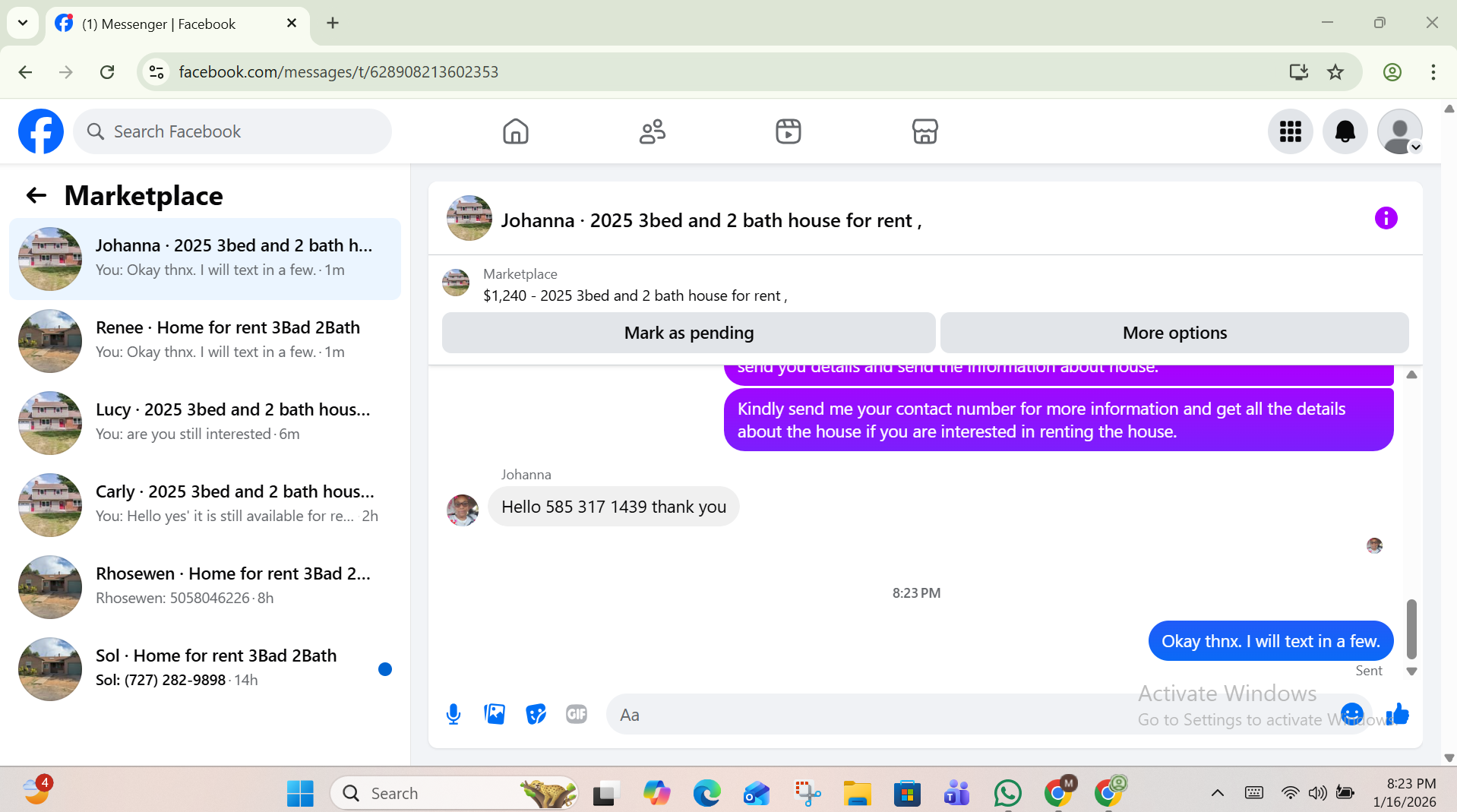Click the message scroll up arrow

pyautogui.click(x=1411, y=374)
